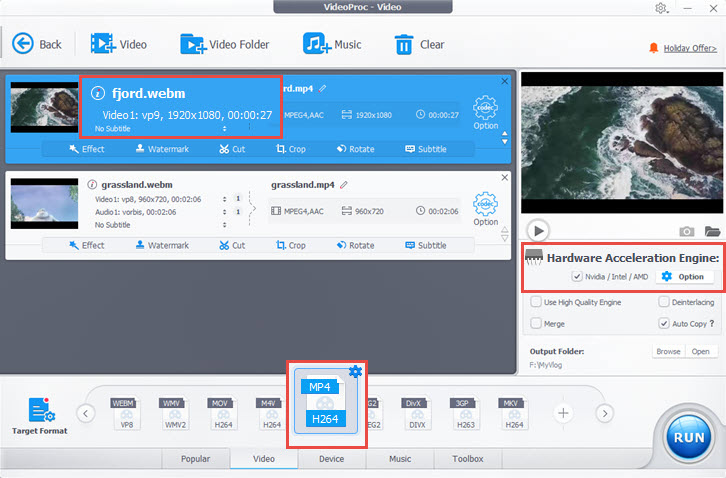The image size is (726, 478).
Task: Select MOV H264 format
Action: [x=223, y=413]
